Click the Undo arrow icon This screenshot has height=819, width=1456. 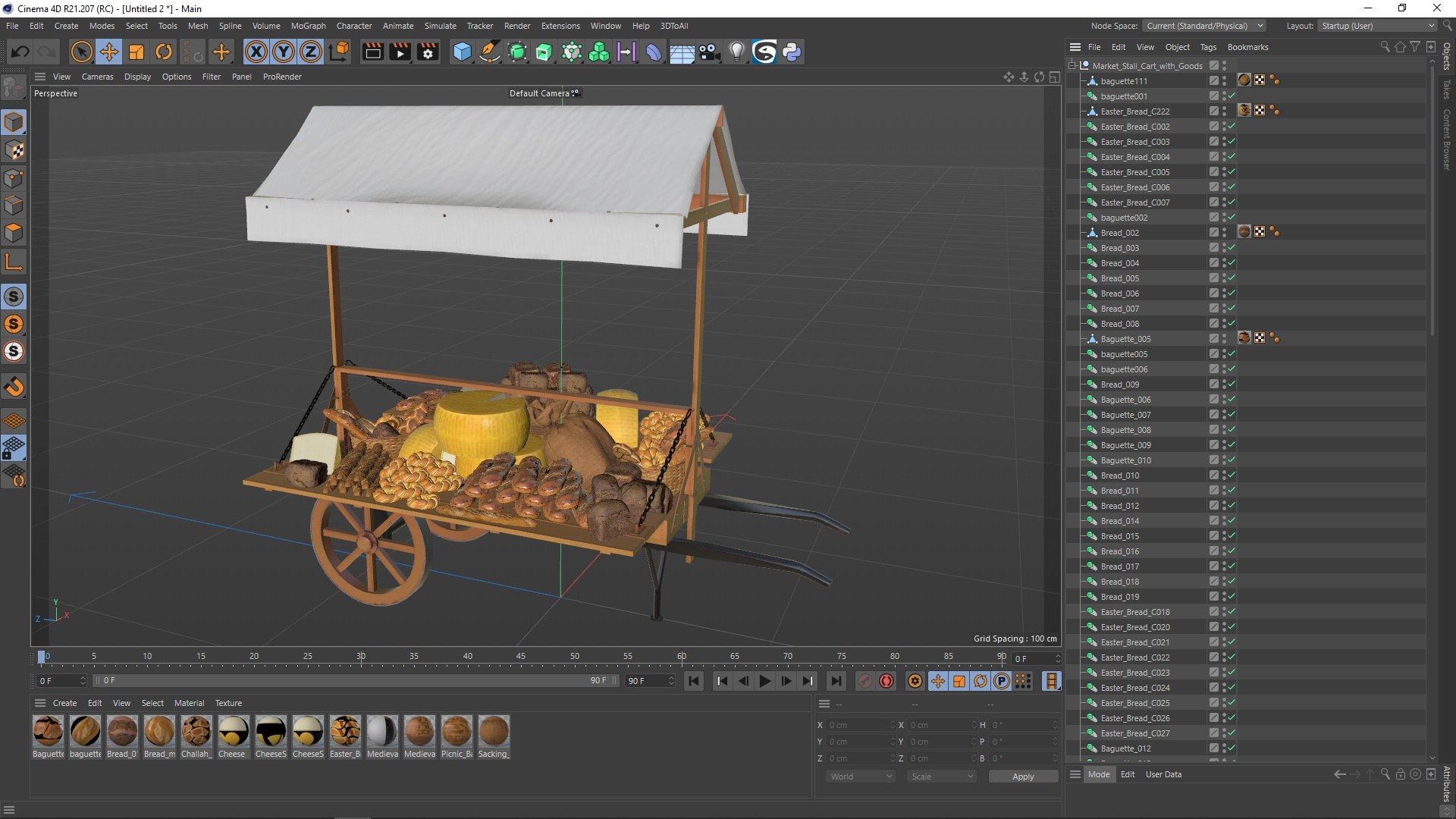(x=20, y=52)
